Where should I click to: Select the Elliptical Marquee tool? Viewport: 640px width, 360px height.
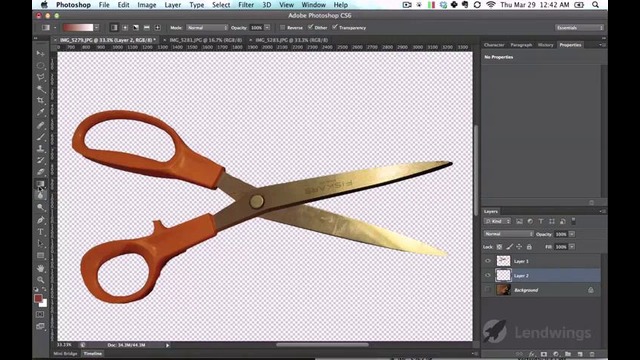click(40, 66)
